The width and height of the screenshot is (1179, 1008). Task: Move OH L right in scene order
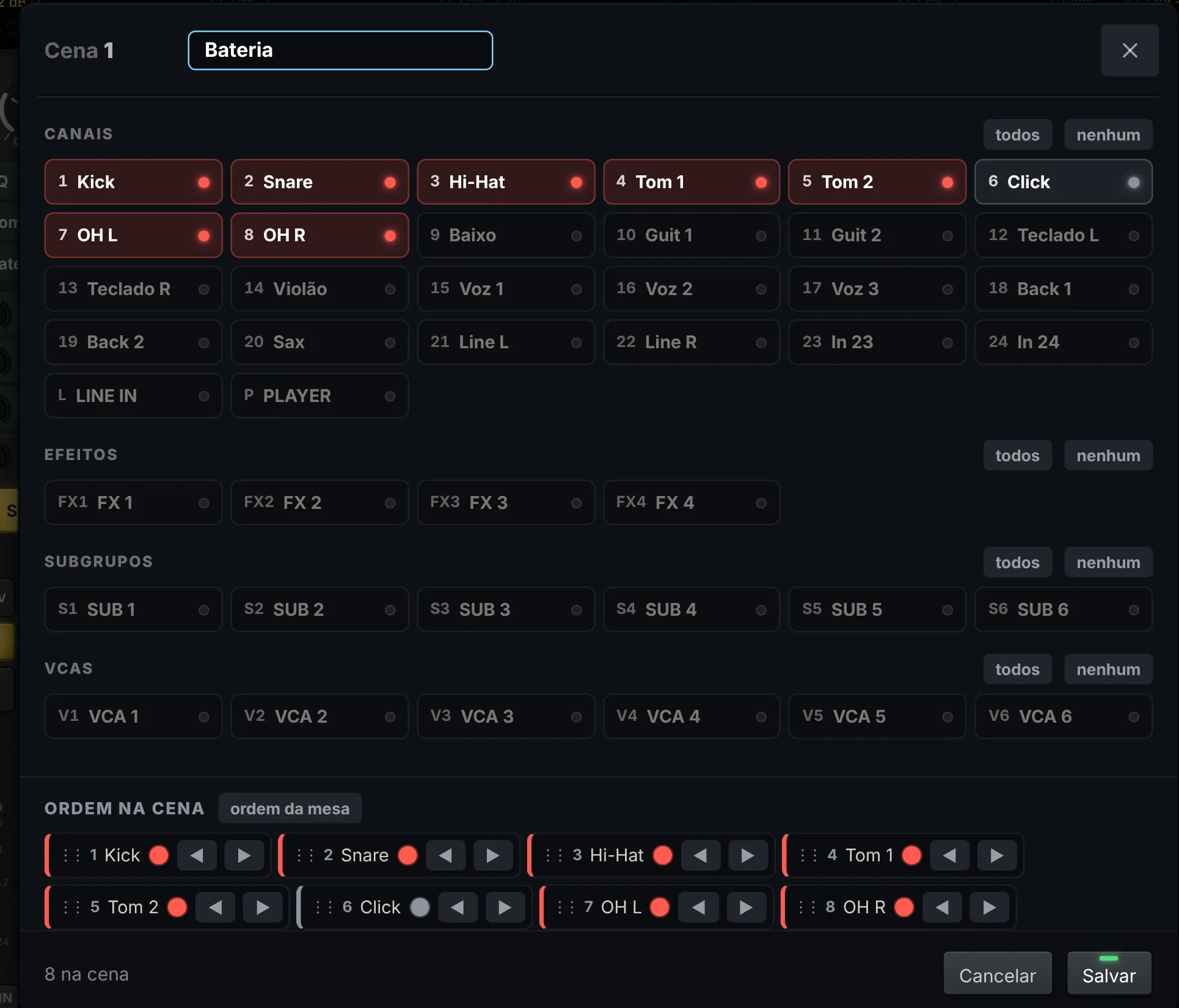point(746,907)
